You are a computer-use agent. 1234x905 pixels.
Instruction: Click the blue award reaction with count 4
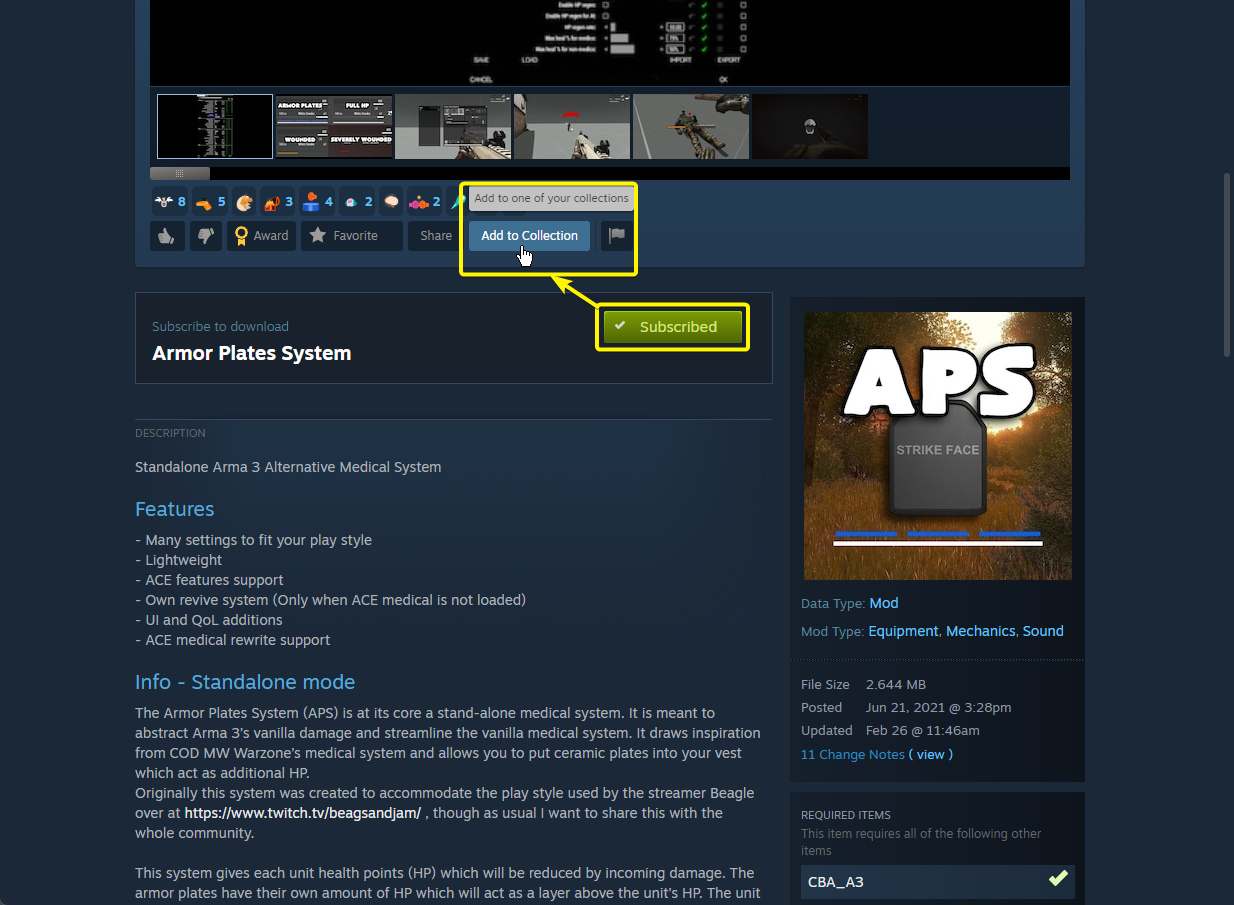(317, 202)
